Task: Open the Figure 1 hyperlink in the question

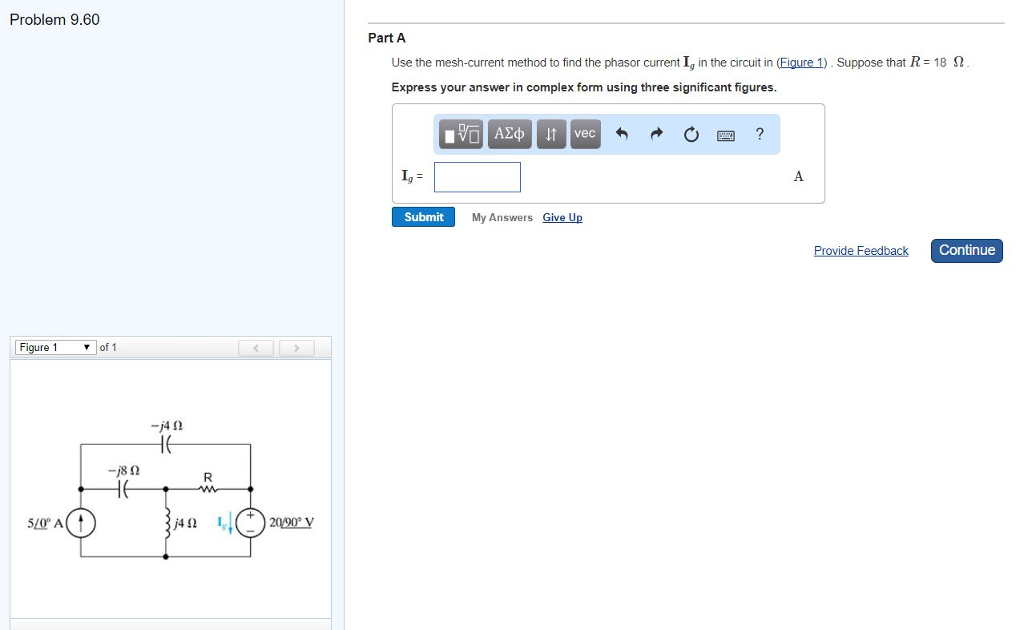Action: pyautogui.click(x=801, y=61)
